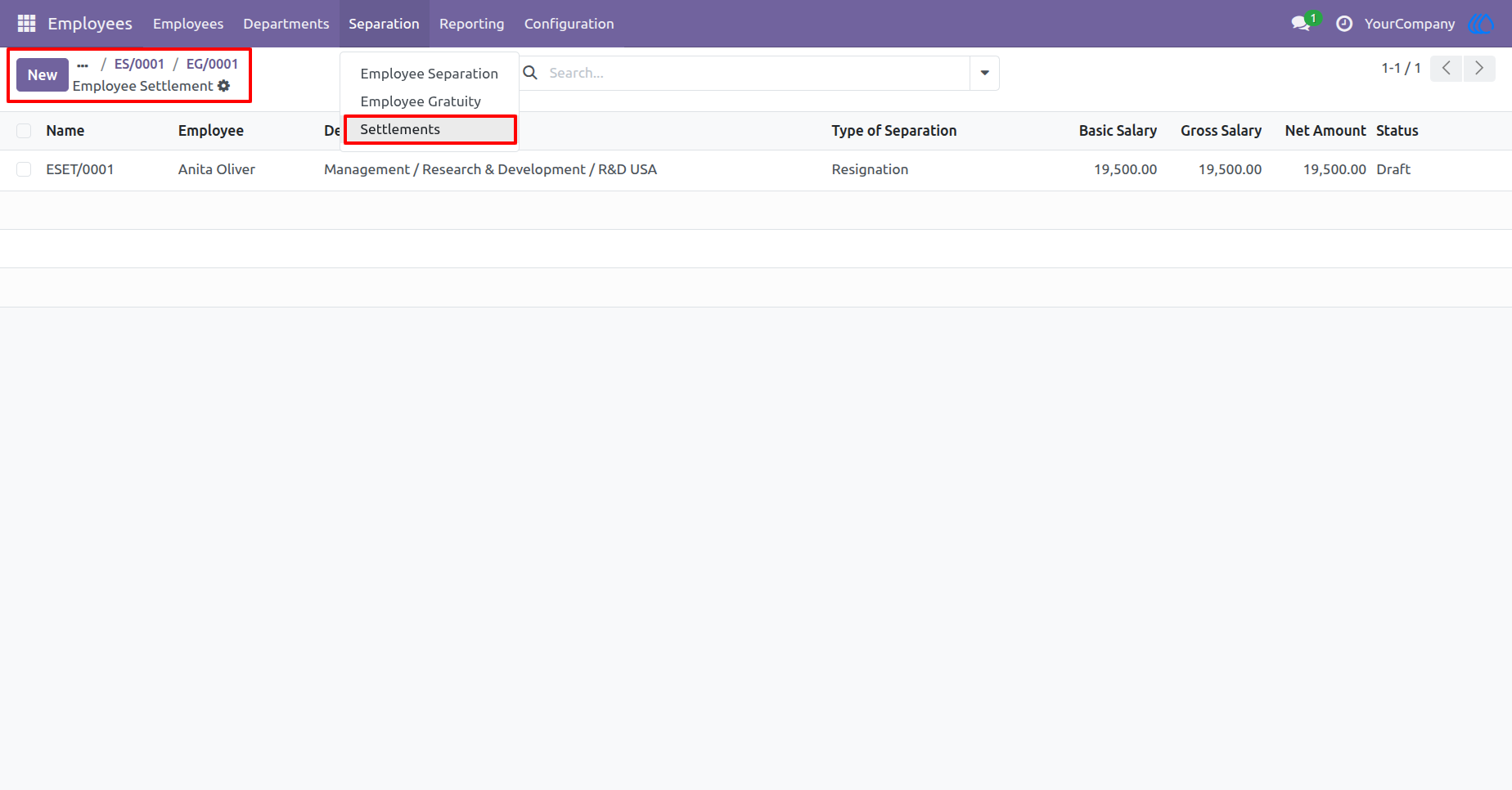Open the Employee Settlement gear actions icon
The height and width of the screenshot is (790, 1512).
[x=224, y=86]
